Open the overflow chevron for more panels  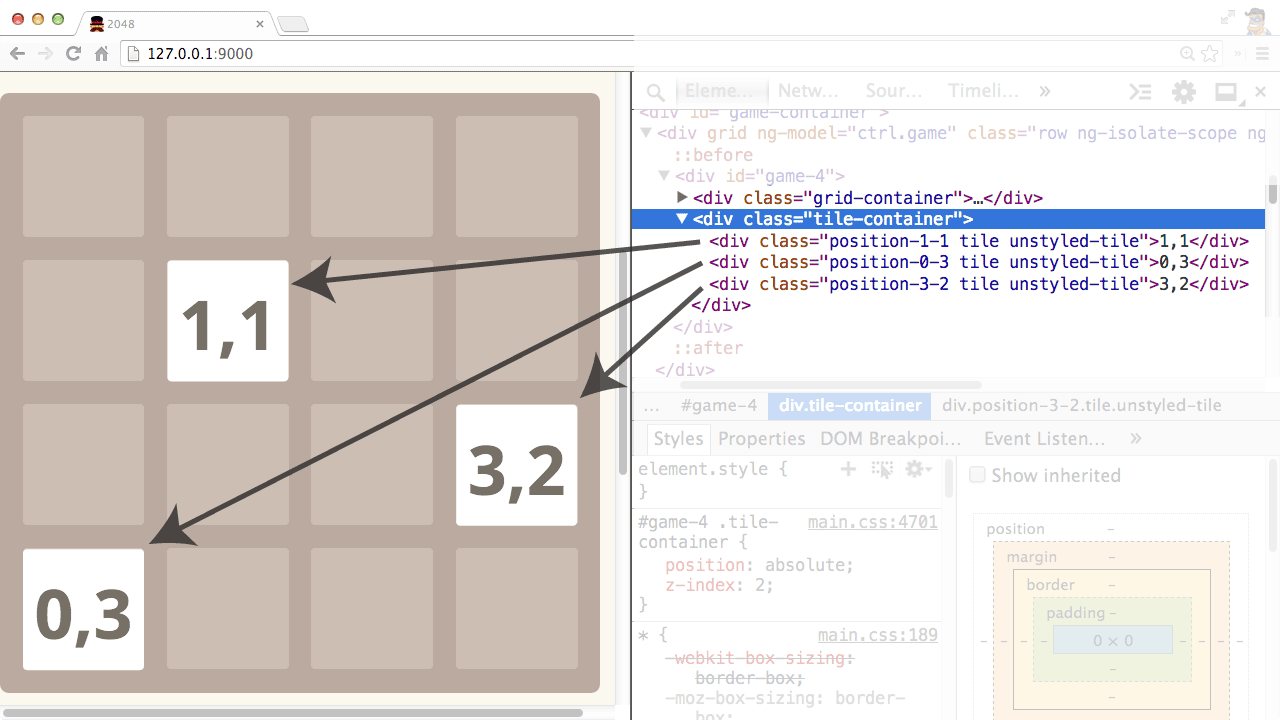click(x=1043, y=90)
